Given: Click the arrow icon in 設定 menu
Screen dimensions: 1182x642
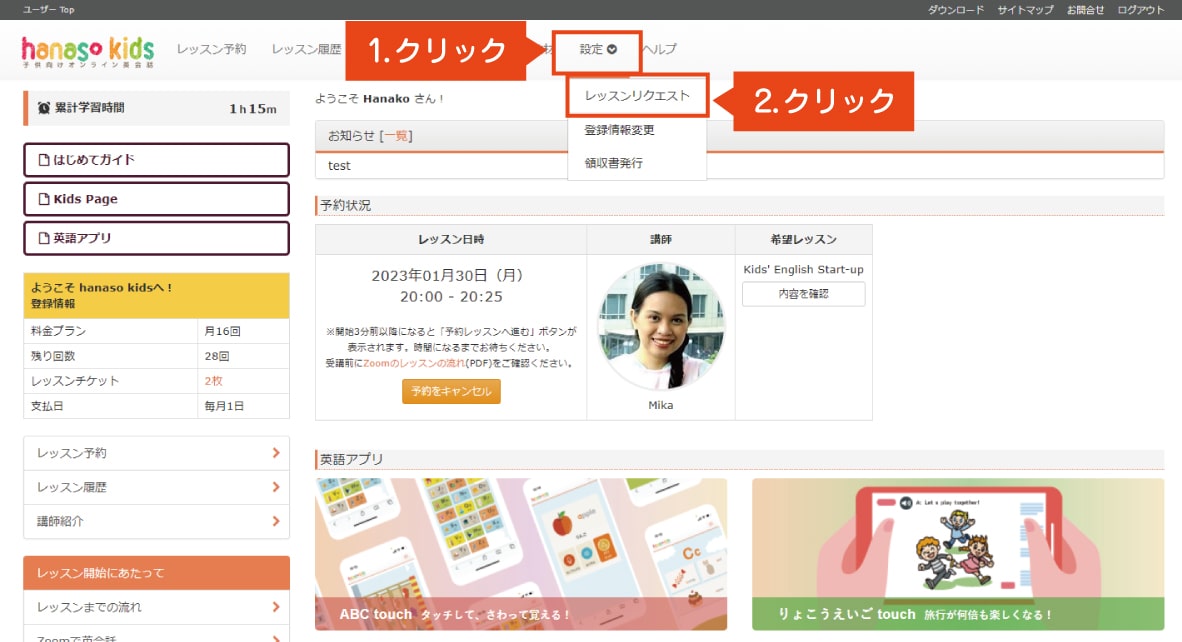Looking at the screenshot, I should click(x=612, y=49).
